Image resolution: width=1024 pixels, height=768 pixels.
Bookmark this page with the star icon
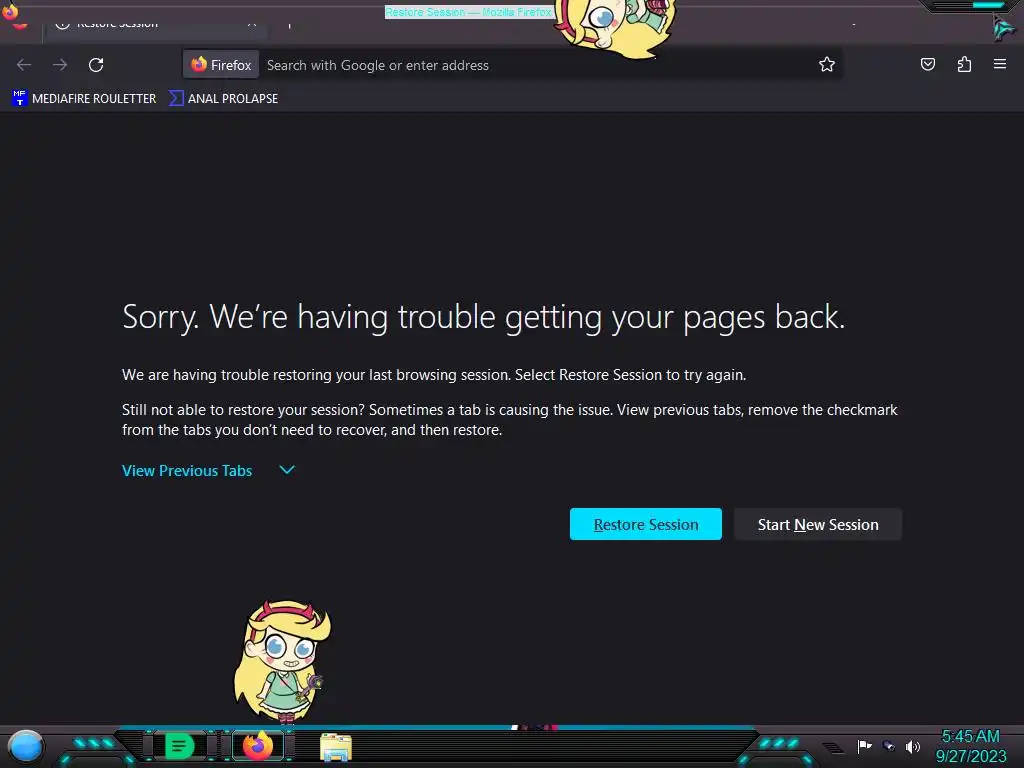827,65
